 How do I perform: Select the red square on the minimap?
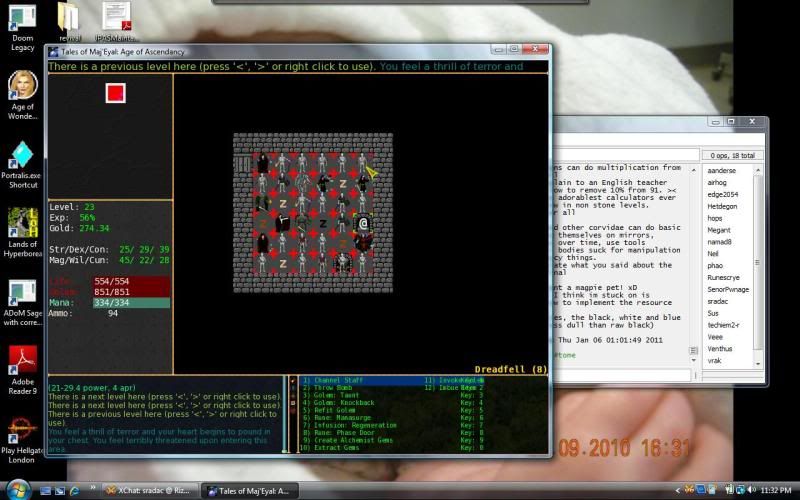[x=115, y=93]
